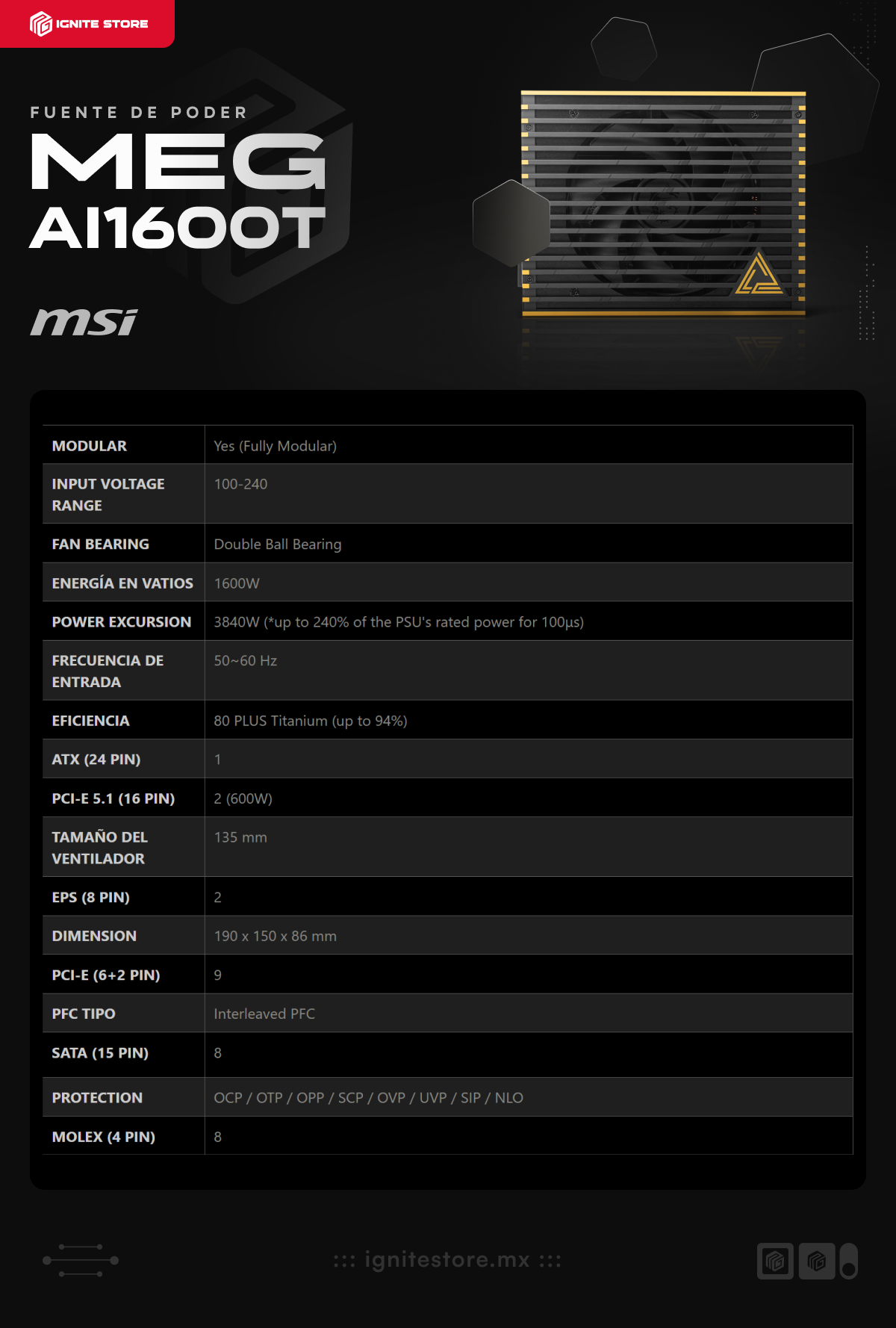Click the dark hexagon beside the PSU
This screenshot has width=896, height=1328.
511,223
